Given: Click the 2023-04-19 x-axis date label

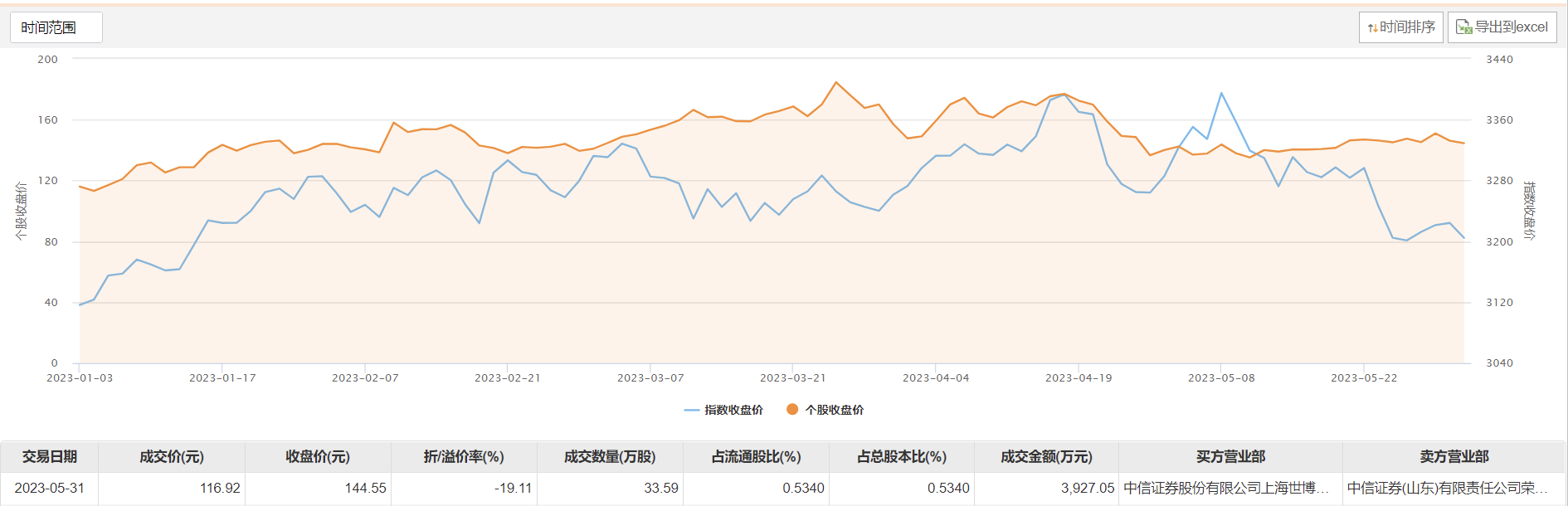Looking at the screenshot, I should pos(1079,378).
